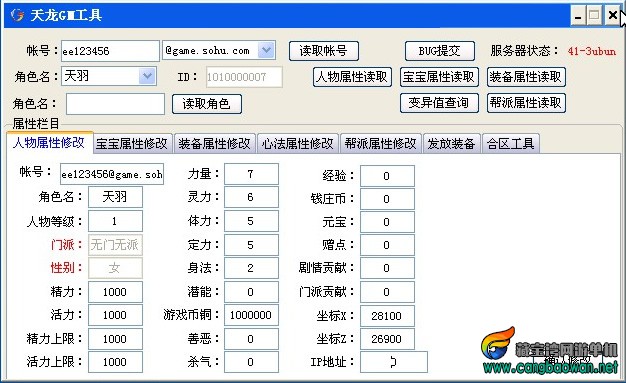The height and width of the screenshot is (383, 626).
Task: Click 人物属性读取 button
Action: (352, 77)
